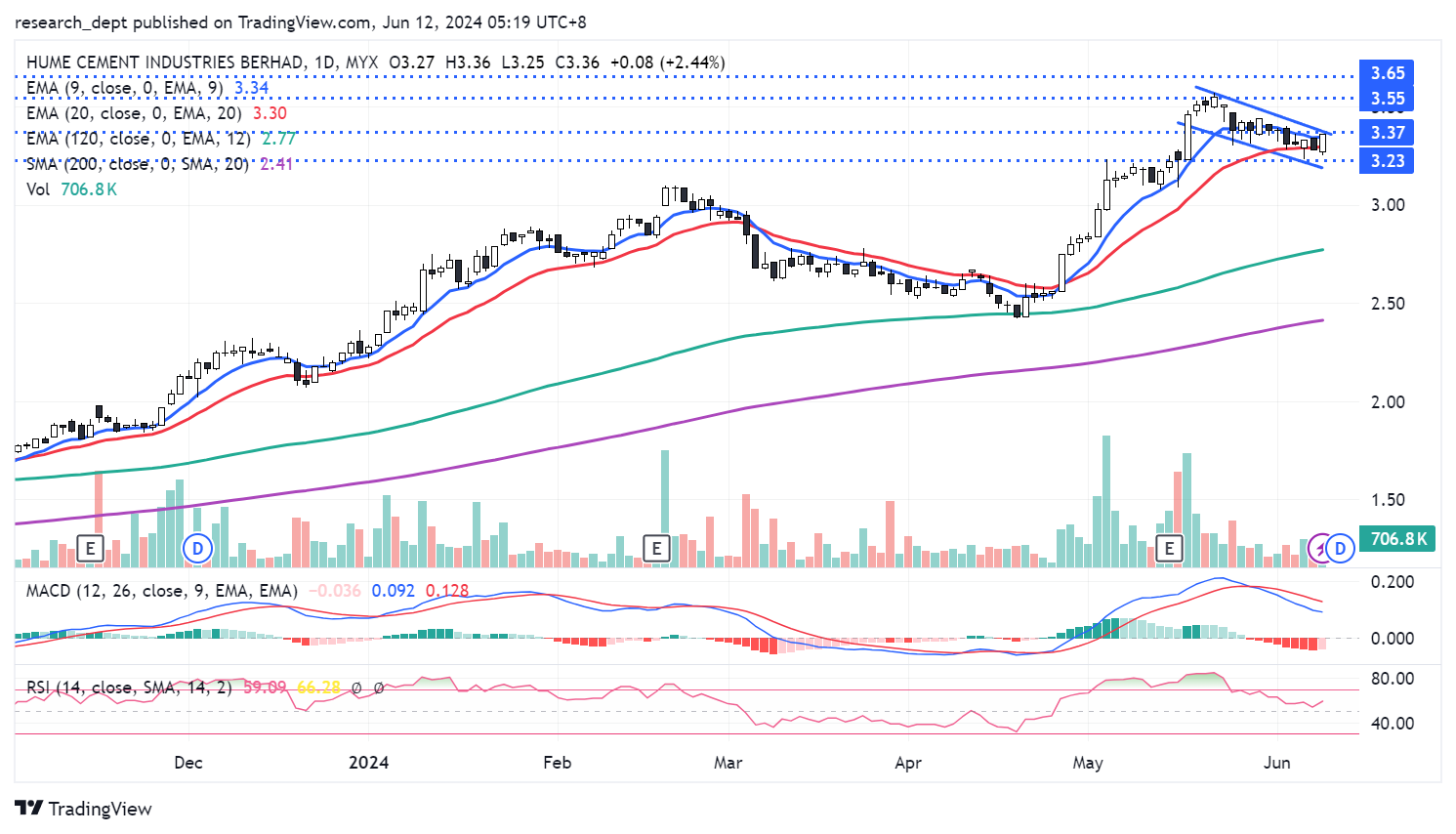The image size is (1456, 834).
Task: Select the earnings E marker in mid-May
Action: coord(1169,548)
